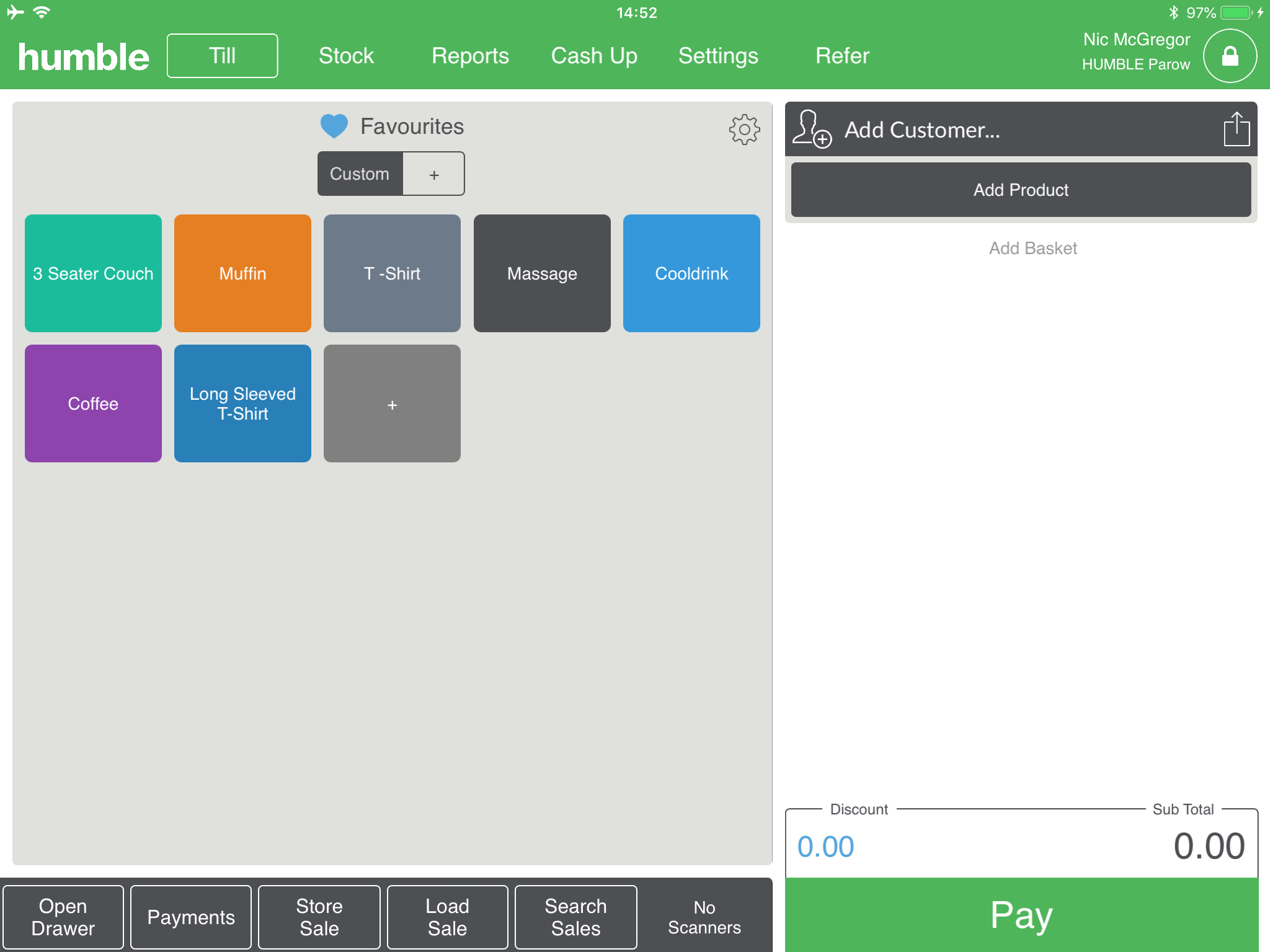
Task: Open the Payments button
Action: (x=191, y=917)
